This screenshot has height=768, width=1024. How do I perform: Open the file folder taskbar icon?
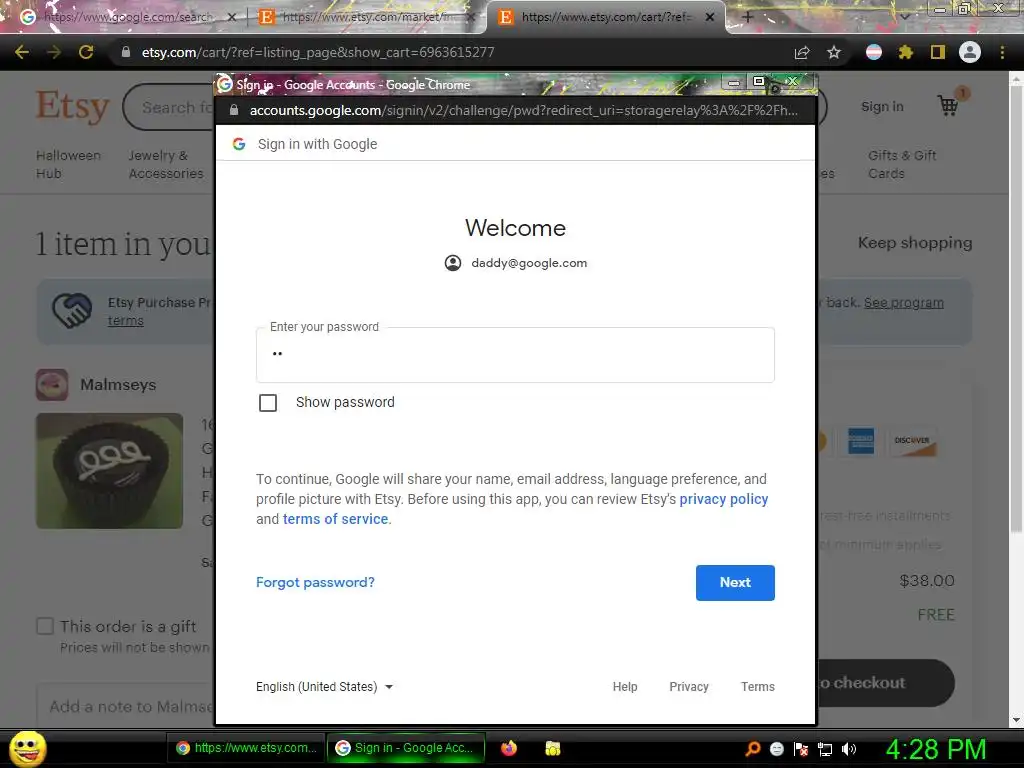pos(552,748)
